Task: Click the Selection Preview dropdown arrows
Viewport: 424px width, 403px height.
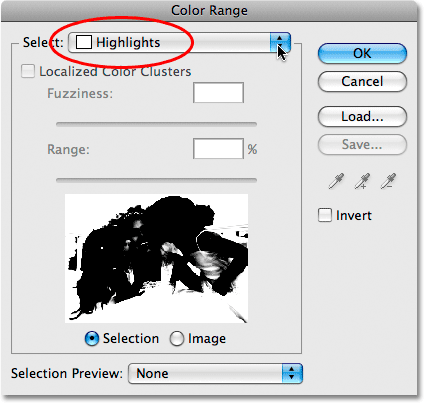Action: point(292,373)
